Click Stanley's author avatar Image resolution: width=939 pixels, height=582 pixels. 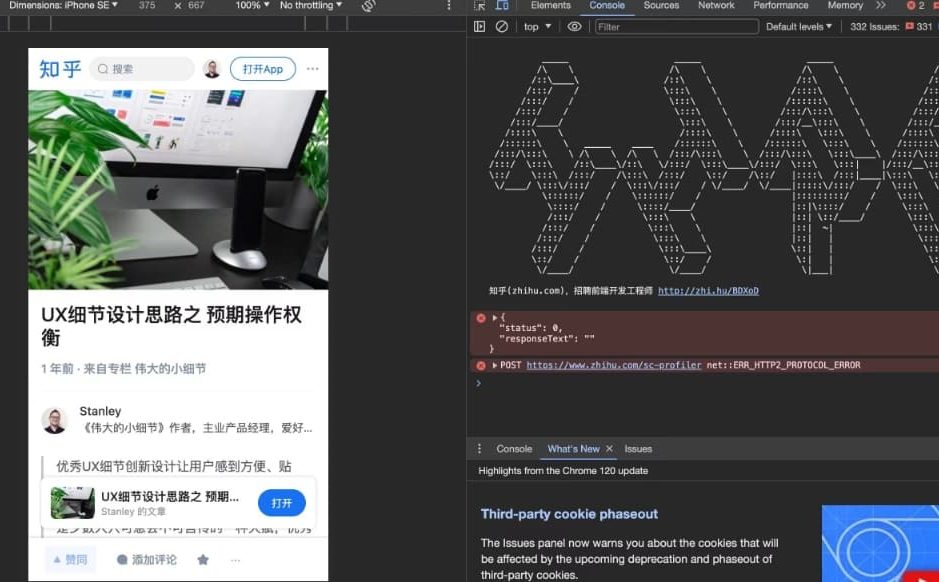click(x=54, y=420)
